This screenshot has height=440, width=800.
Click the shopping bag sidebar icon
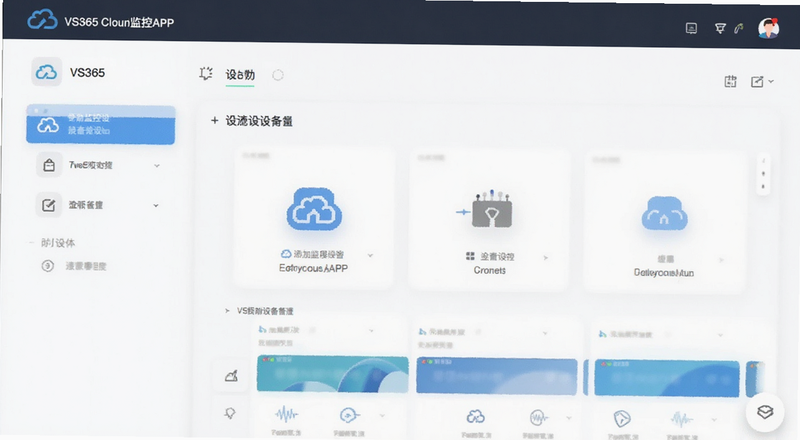(x=49, y=165)
